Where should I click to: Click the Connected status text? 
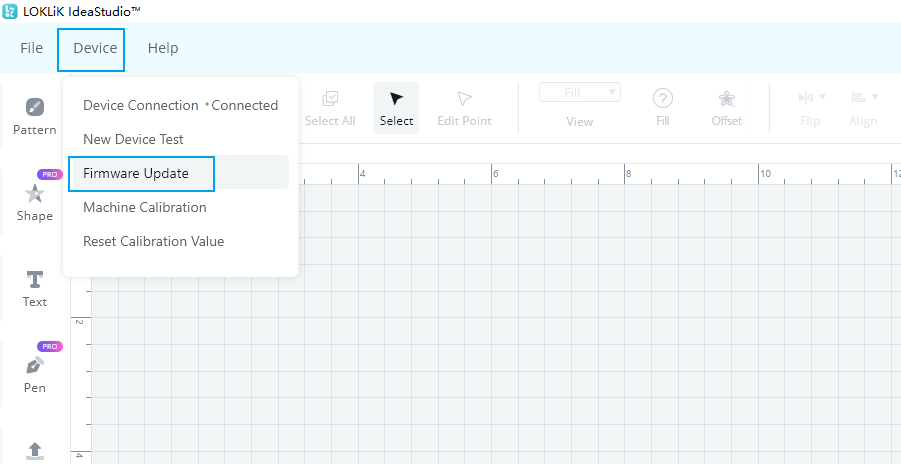coord(244,105)
